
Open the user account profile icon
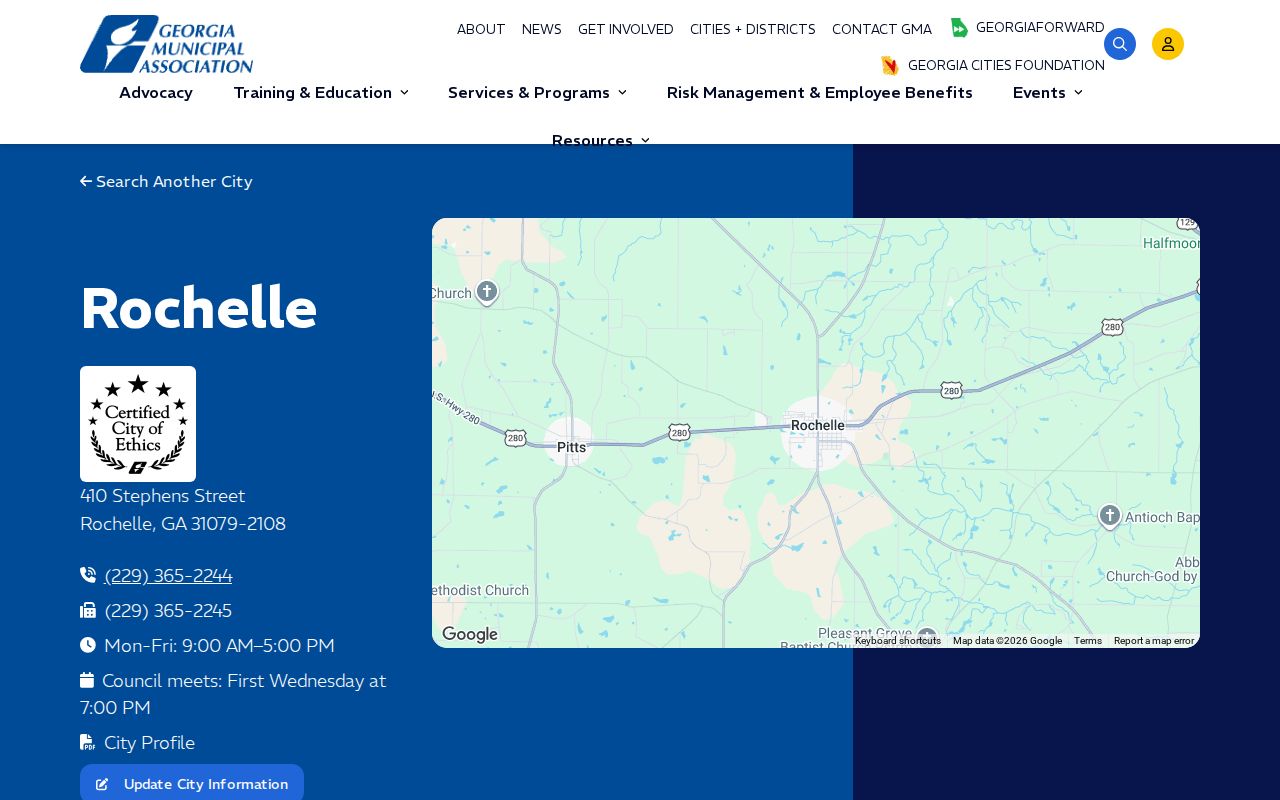[1168, 44]
